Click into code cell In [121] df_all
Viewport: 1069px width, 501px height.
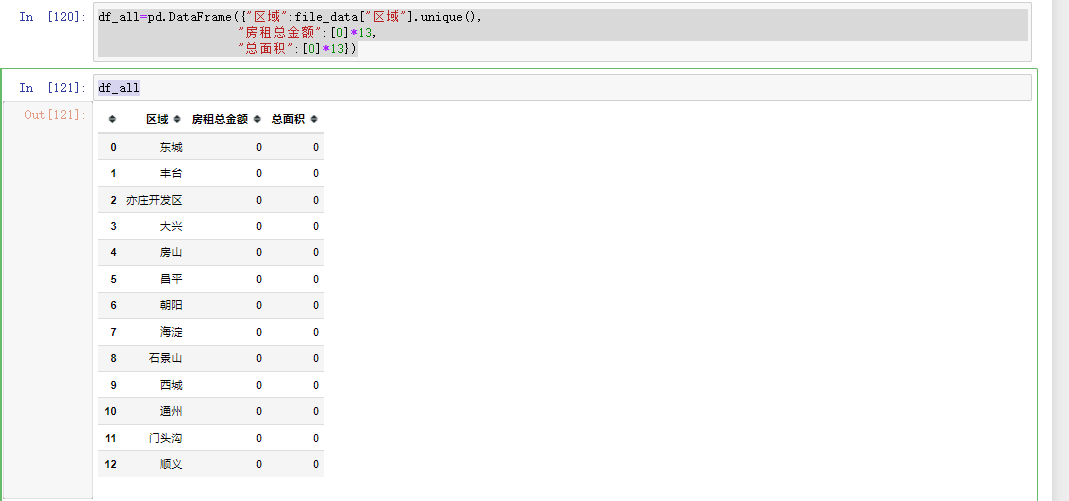[562, 87]
